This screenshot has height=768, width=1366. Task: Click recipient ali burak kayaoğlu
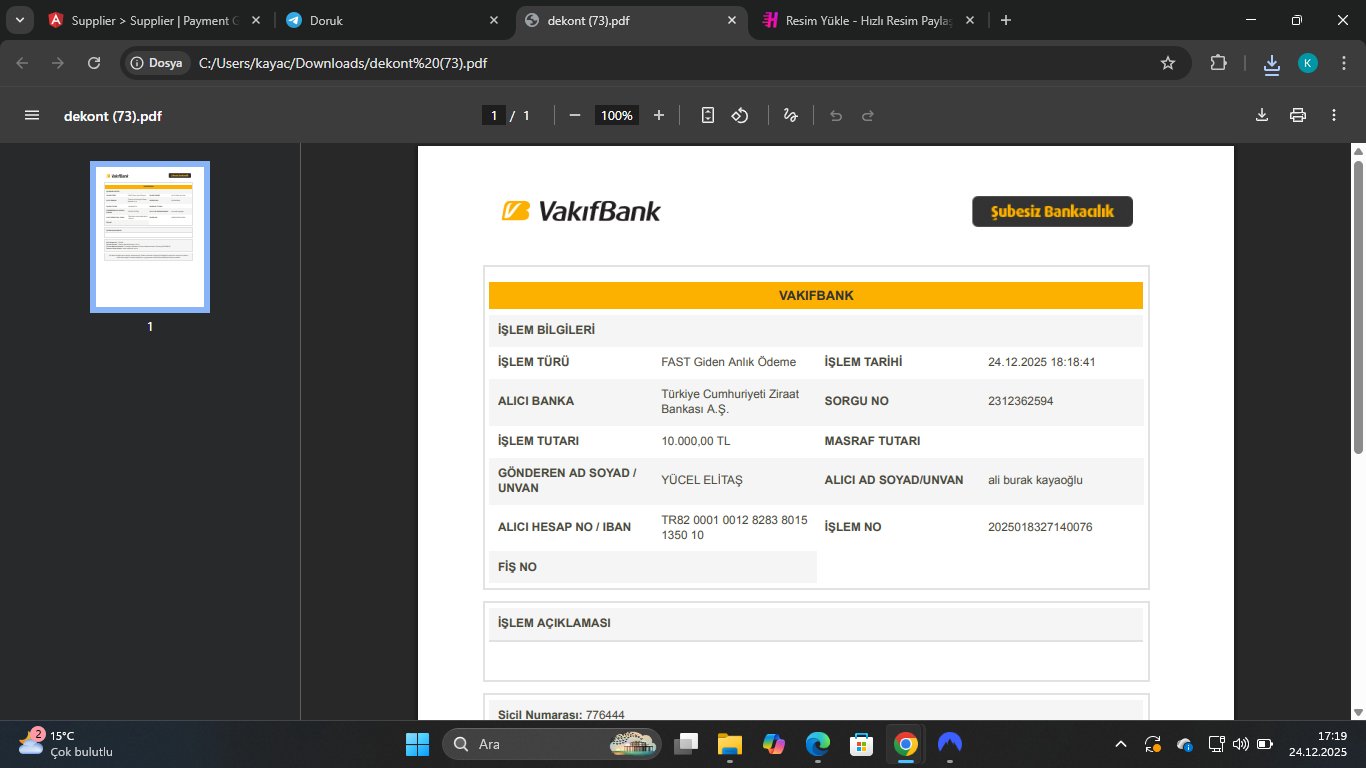click(x=1035, y=480)
